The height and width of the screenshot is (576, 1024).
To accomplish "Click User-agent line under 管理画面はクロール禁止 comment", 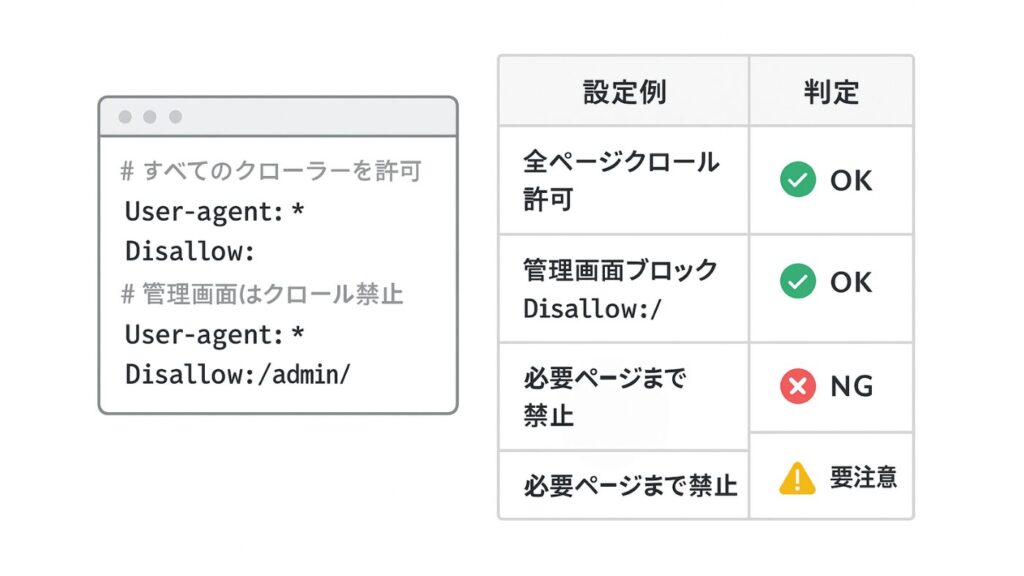I will [x=214, y=334].
